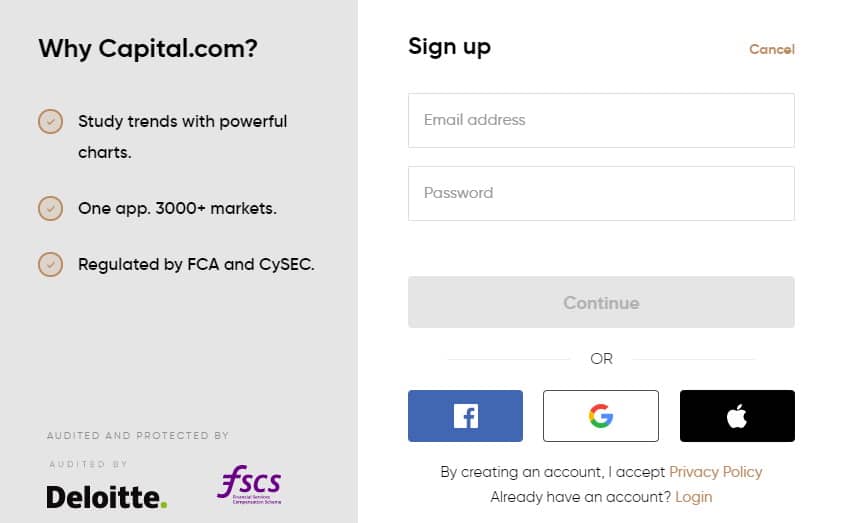Click the 'One app. 3000+ markets.' text
This screenshot has width=841, height=523.
(178, 209)
